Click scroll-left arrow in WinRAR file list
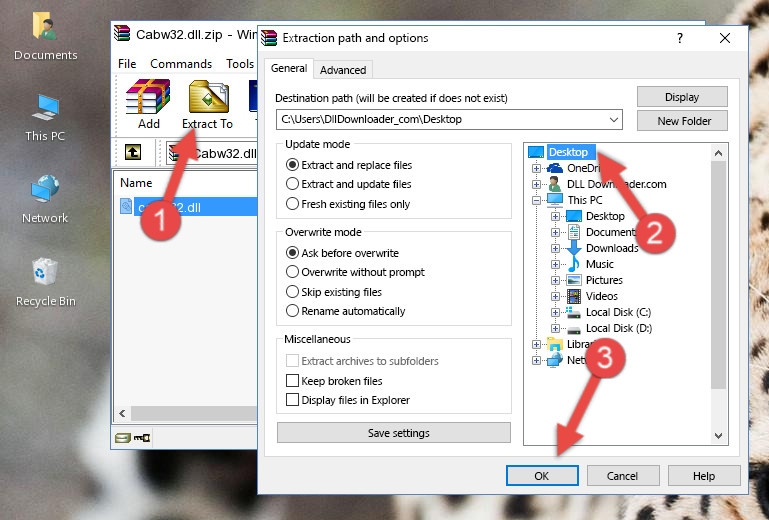Screen dimensions: 769x520 coord(123,413)
